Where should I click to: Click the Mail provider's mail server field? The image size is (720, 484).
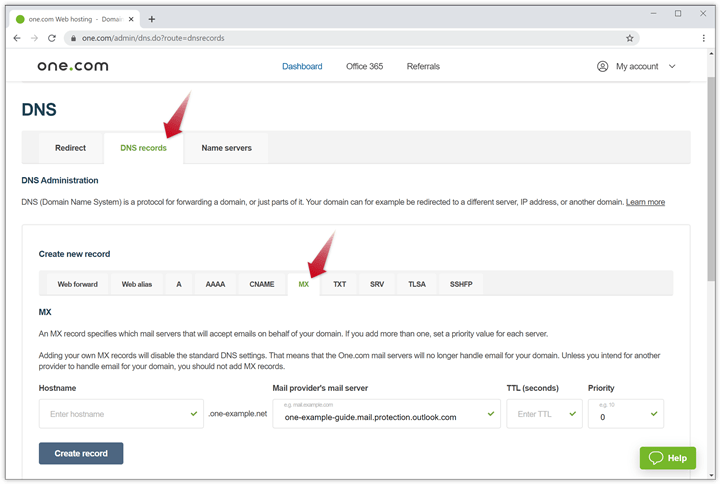coord(386,414)
